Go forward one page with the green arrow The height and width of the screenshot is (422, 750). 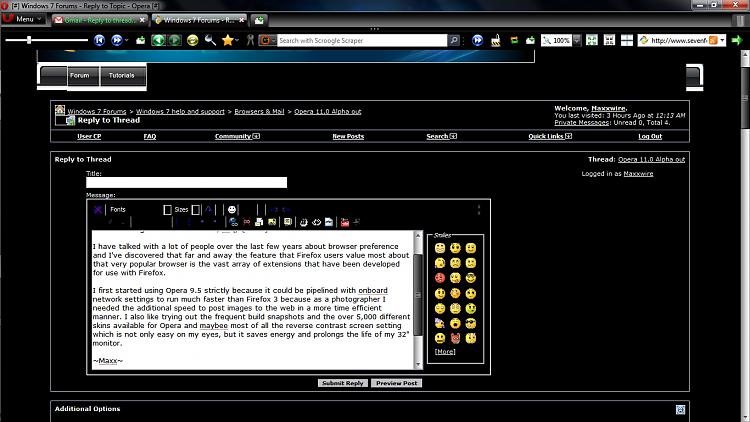pyautogui.click(x=175, y=40)
